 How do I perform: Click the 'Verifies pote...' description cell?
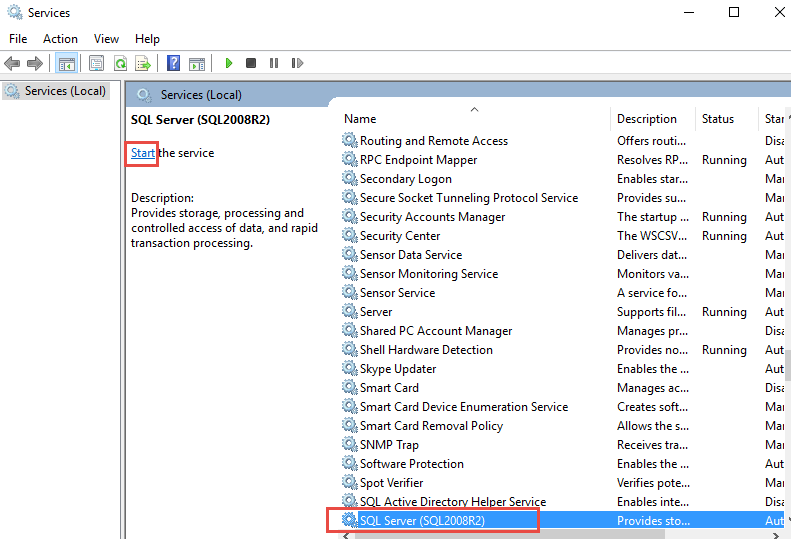pyautogui.click(x=653, y=483)
